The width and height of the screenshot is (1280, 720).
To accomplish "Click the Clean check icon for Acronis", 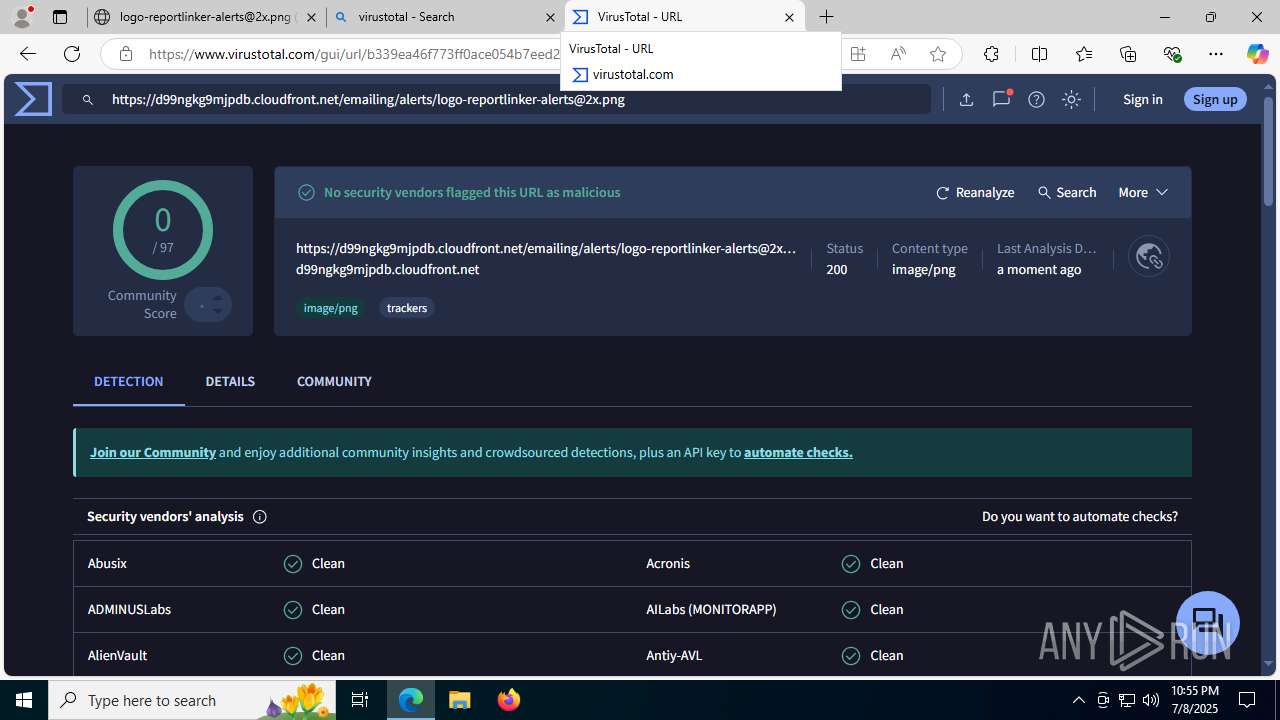I will 851,564.
